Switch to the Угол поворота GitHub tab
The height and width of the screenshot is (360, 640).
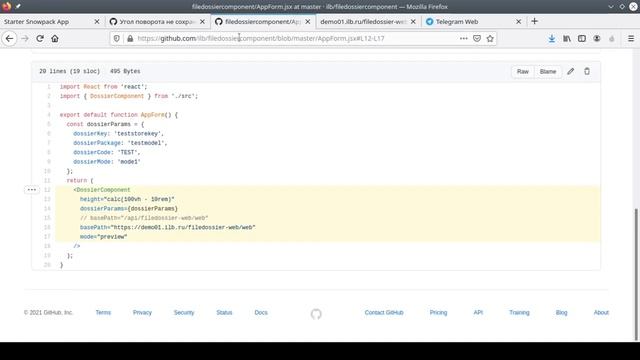(x=158, y=22)
